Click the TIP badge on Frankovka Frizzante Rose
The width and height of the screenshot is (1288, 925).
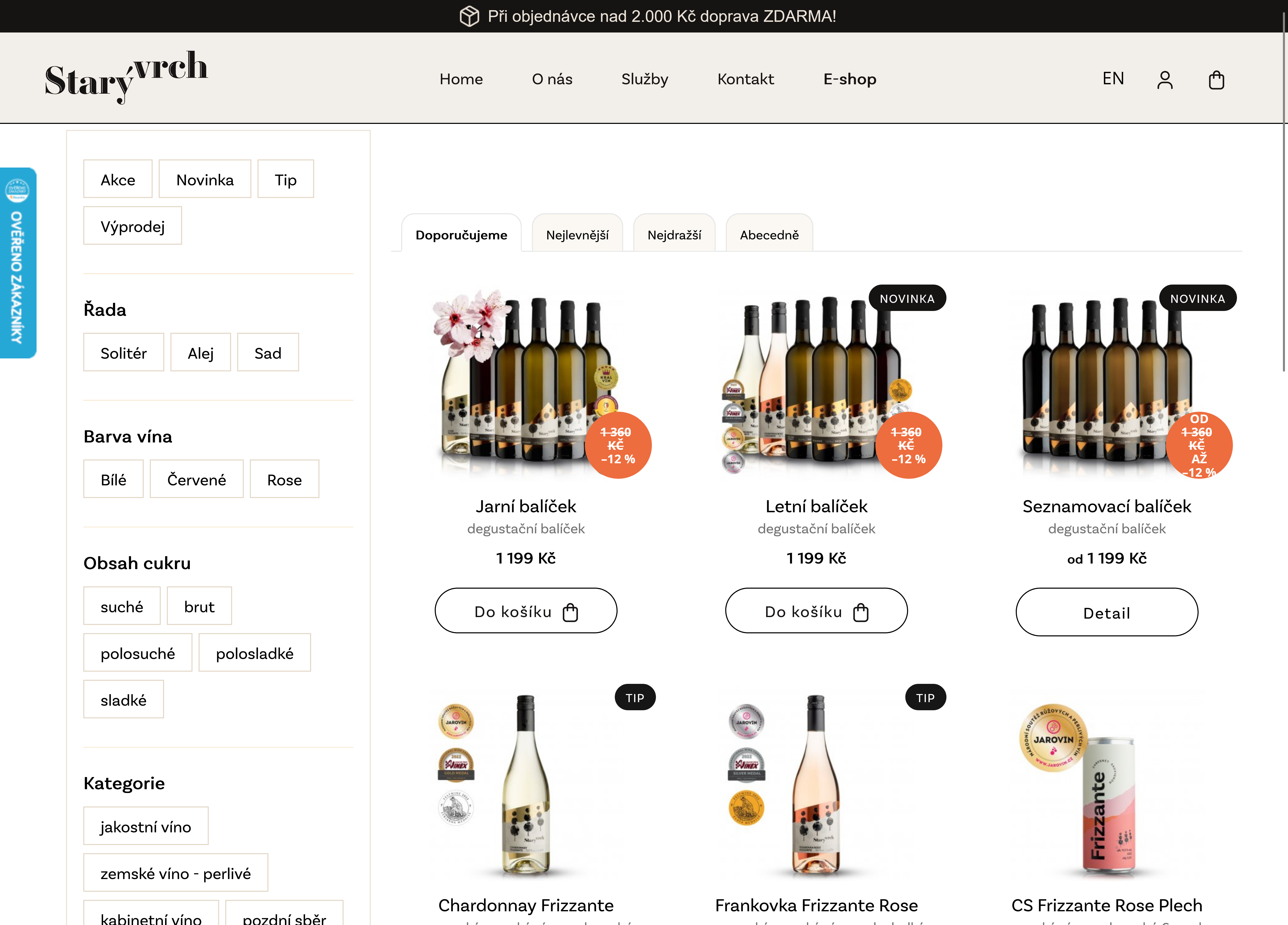(926, 697)
